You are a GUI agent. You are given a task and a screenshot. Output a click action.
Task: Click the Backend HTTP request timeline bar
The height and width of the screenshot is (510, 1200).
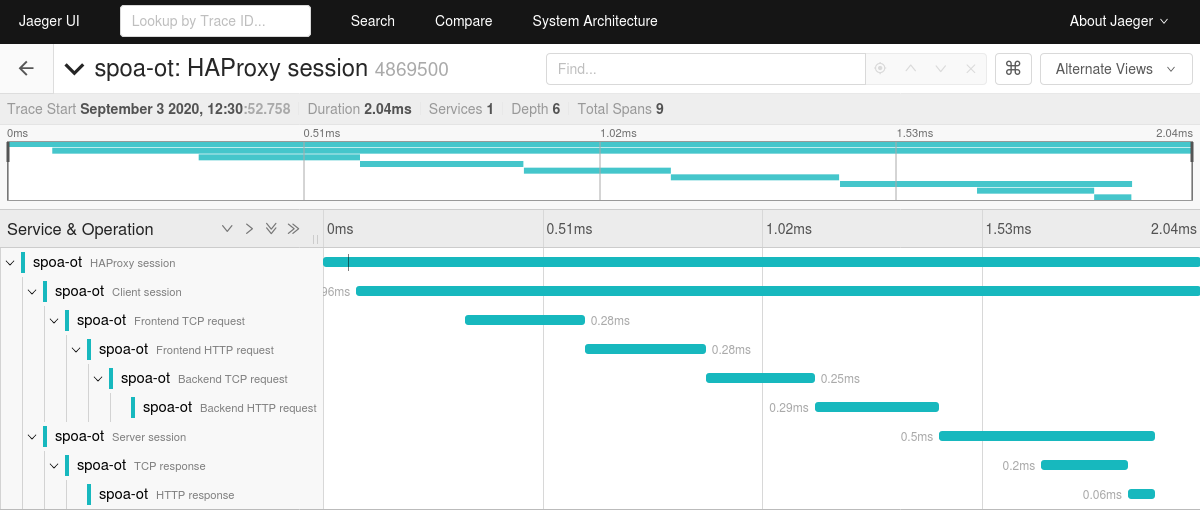coord(877,407)
